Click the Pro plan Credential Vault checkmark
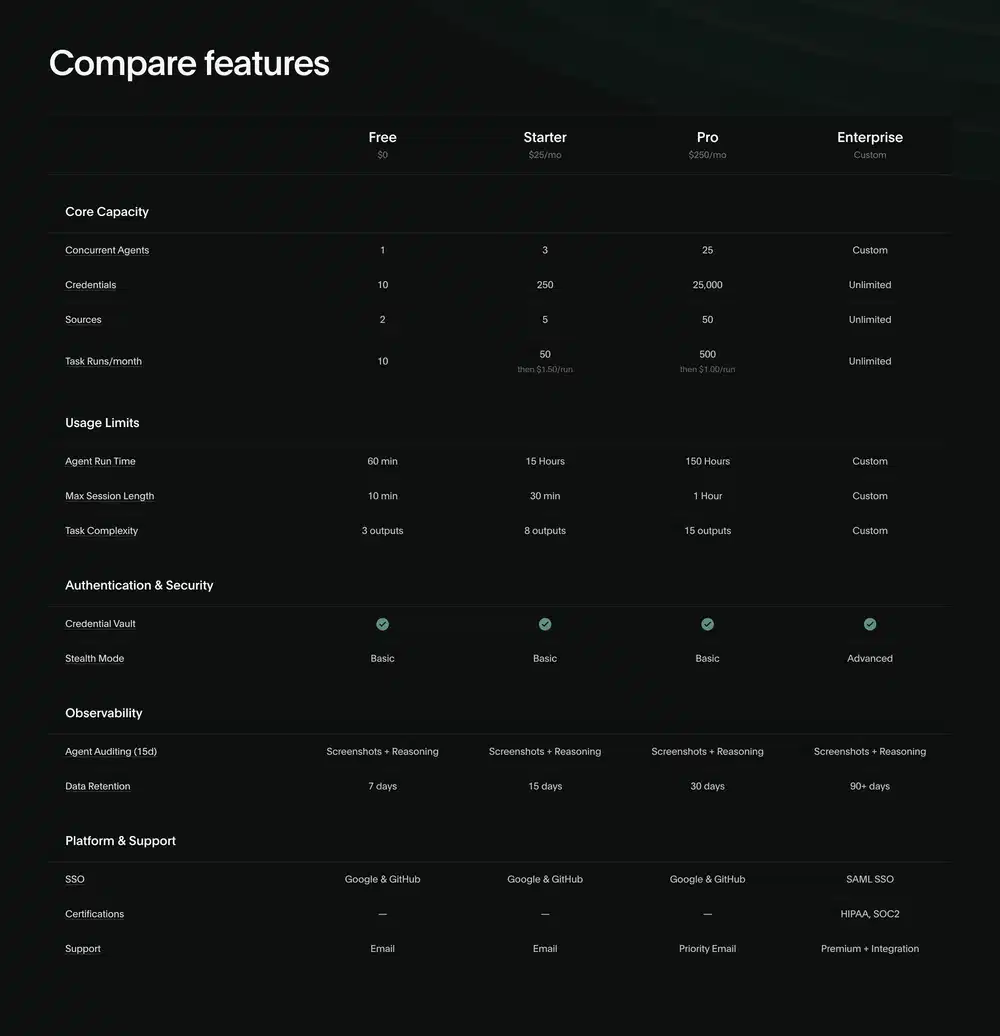 [707, 624]
